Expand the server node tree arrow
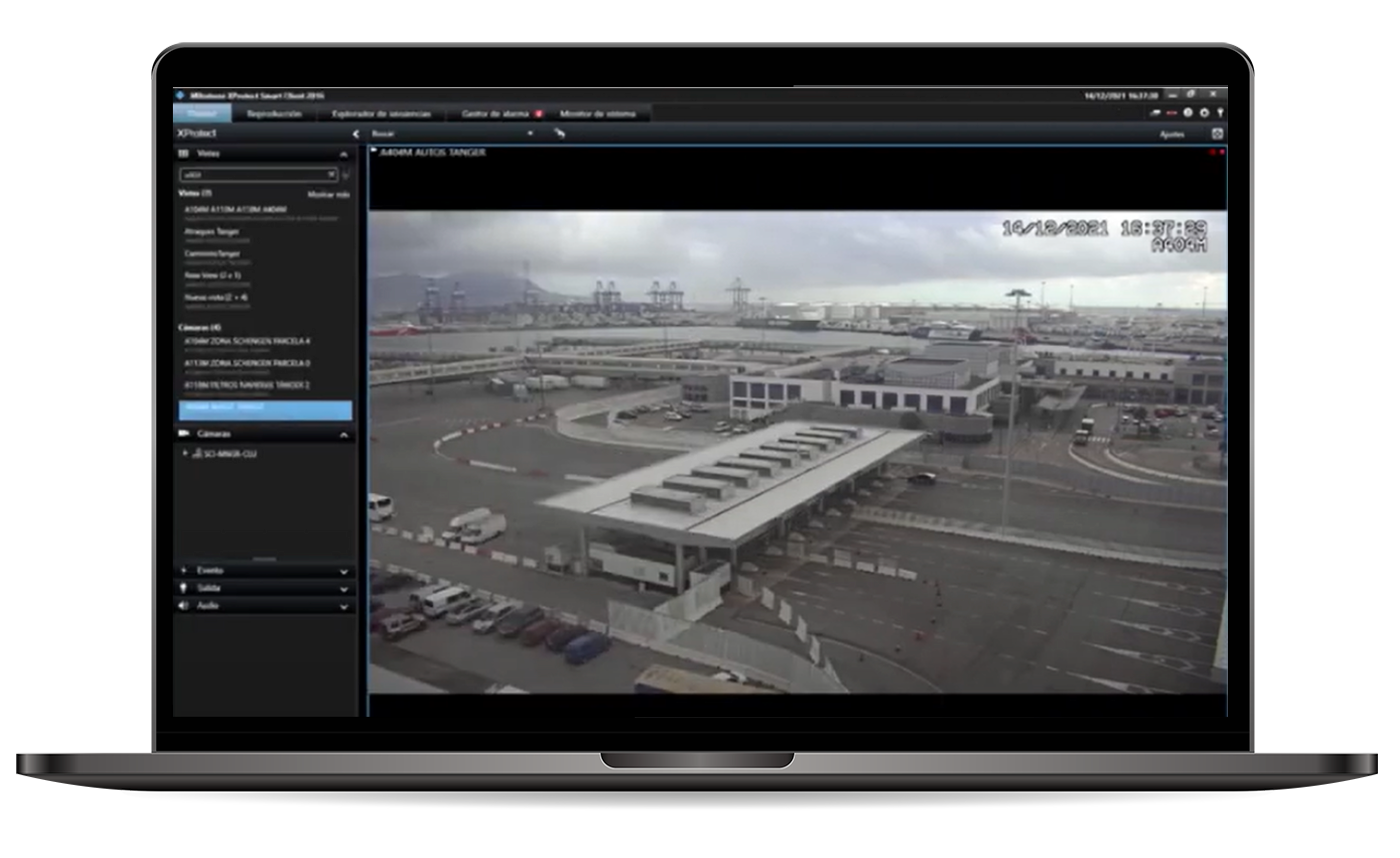 coord(185,453)
